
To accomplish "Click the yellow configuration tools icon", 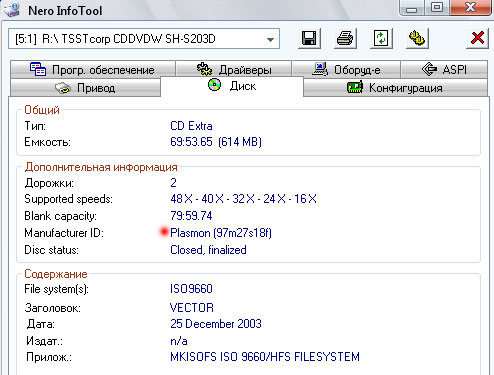I will 417,38.
